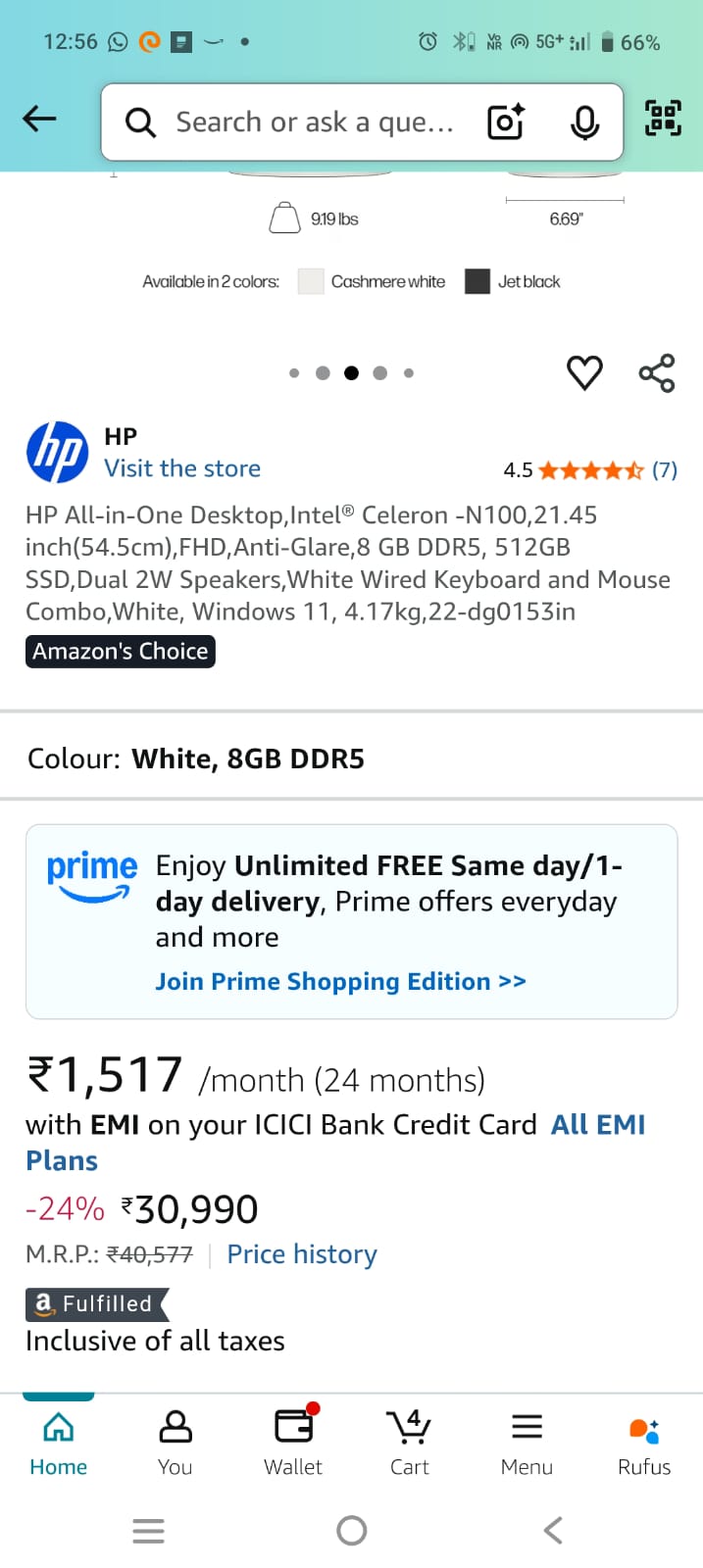
Task: Switch to the Wallet tab
Action: click(x=293, y=1442)
